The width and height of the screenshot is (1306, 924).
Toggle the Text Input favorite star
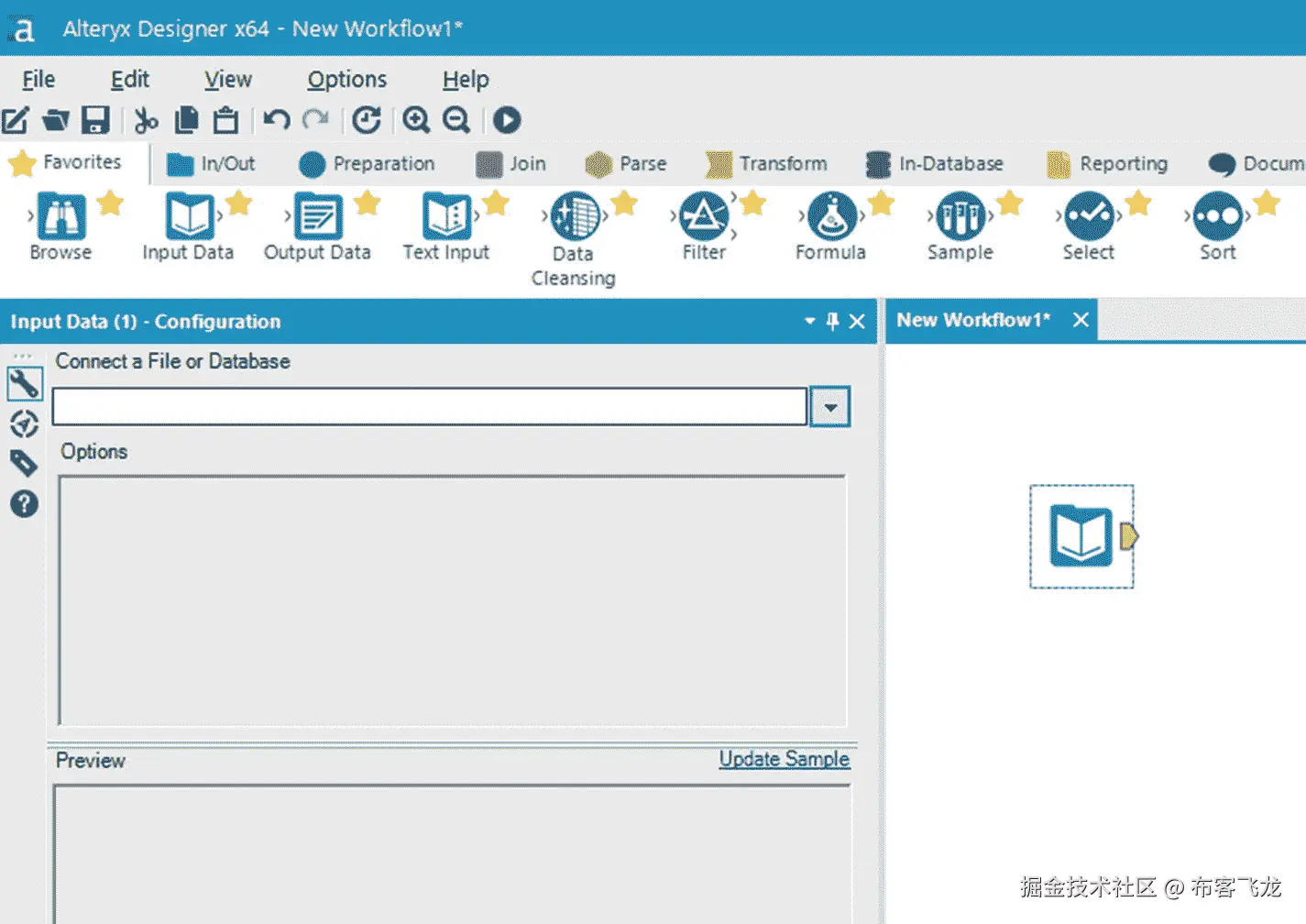496,202
